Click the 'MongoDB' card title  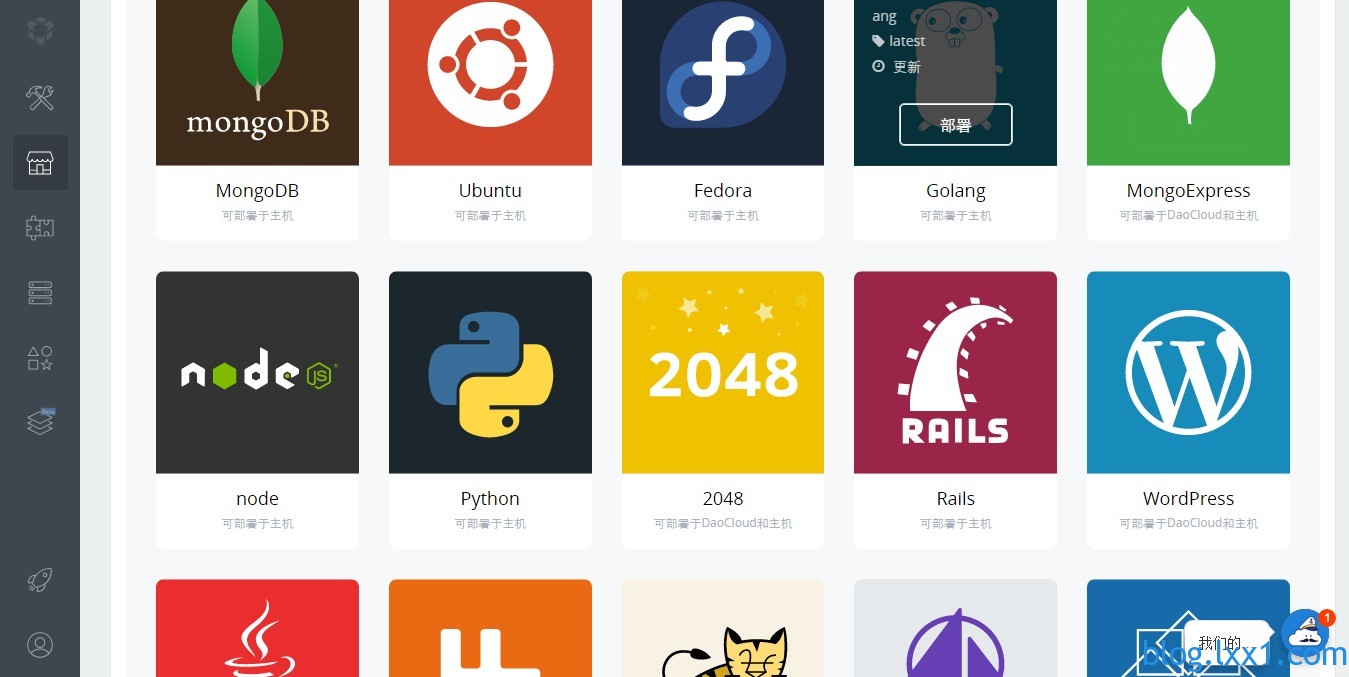click(257, 191)
